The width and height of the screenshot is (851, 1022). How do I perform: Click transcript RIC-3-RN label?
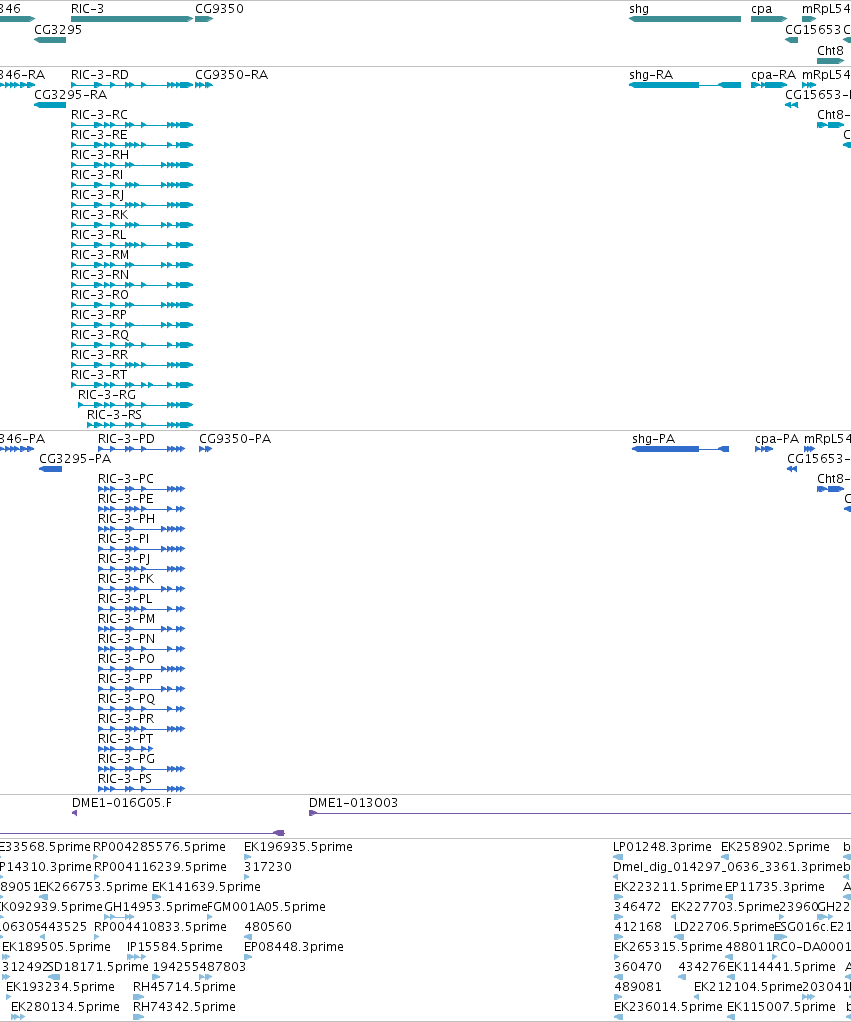100,274
